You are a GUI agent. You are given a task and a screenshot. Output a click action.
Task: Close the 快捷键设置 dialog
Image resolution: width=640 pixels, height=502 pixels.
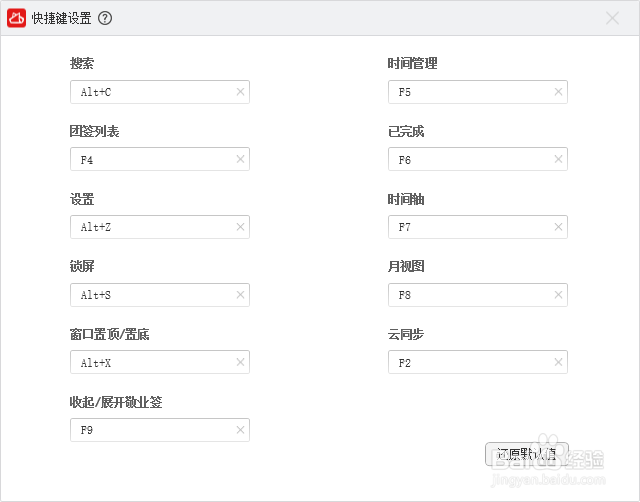coord(613,18)
